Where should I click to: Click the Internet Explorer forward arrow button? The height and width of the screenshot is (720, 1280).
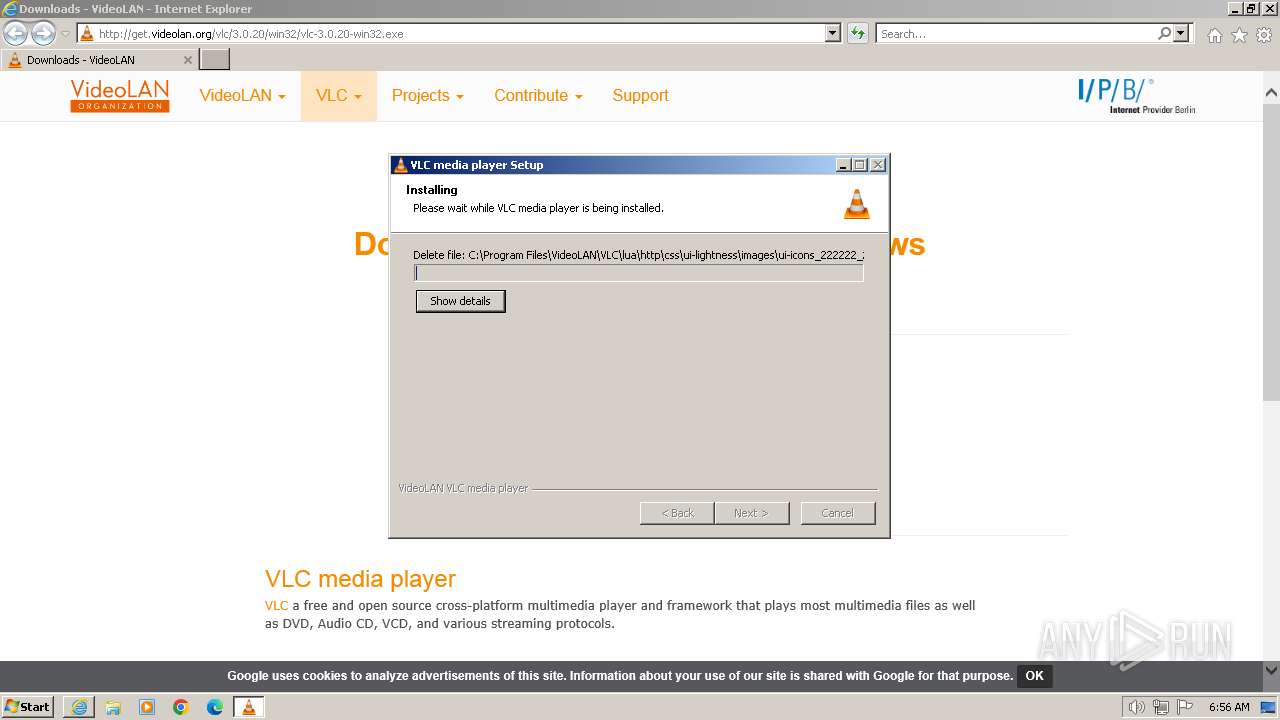tap(43, 33)
